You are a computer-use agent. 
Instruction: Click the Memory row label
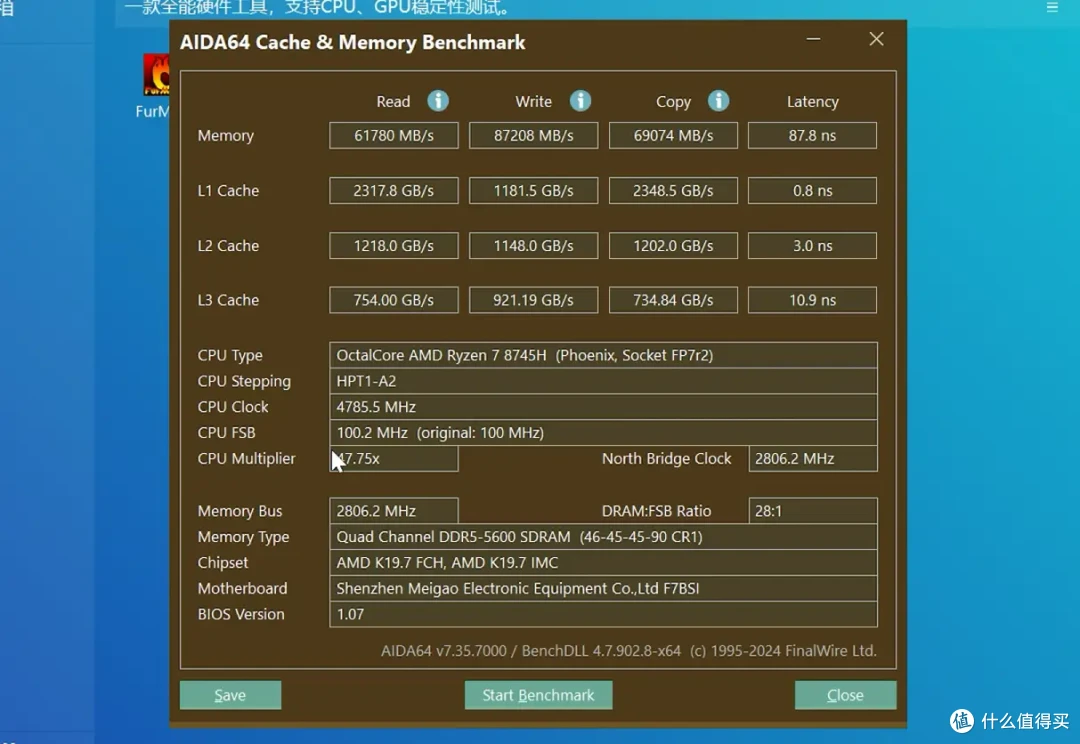pos(226,136)
